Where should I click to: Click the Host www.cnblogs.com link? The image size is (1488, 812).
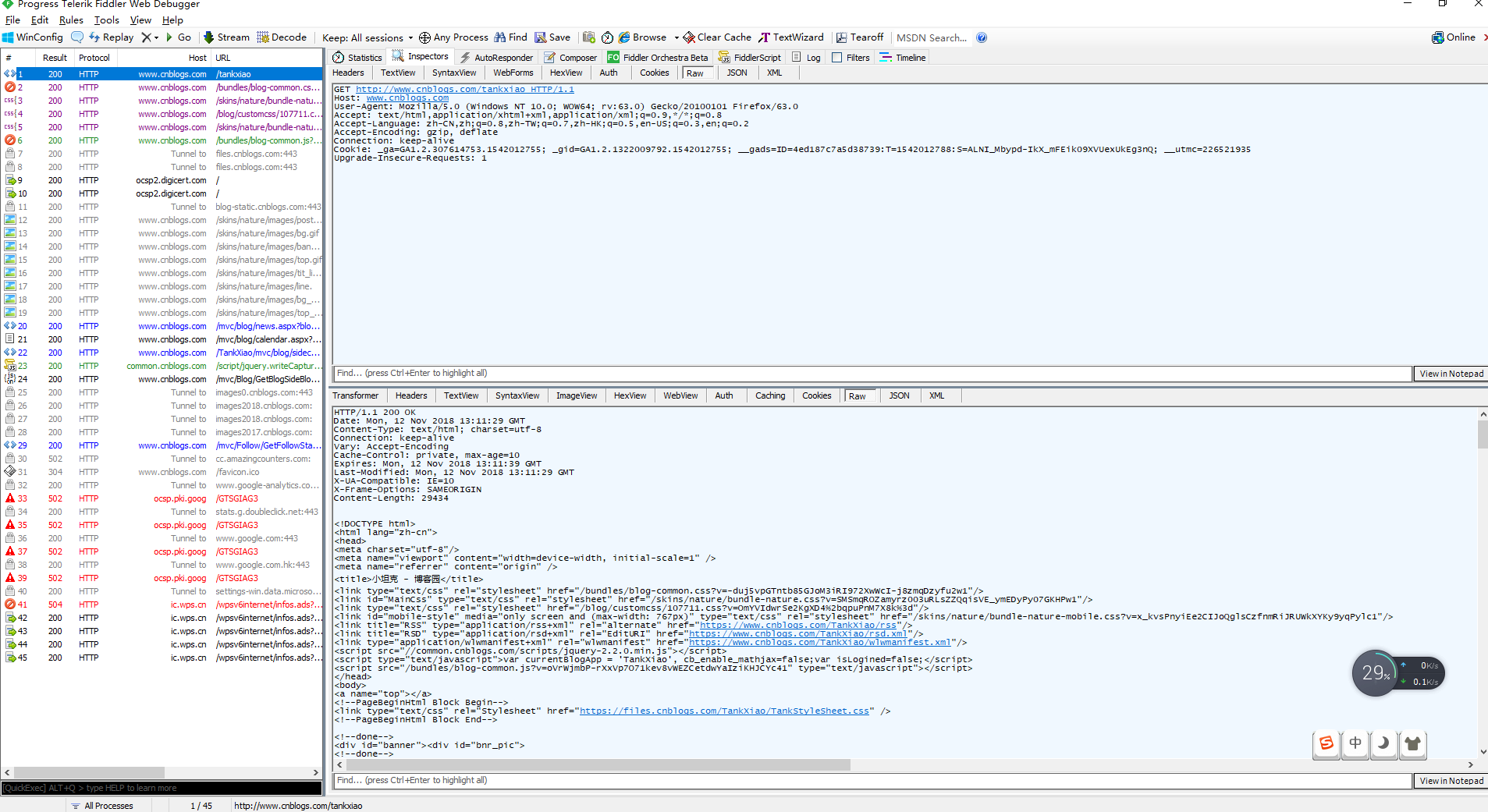pos(407,98)
